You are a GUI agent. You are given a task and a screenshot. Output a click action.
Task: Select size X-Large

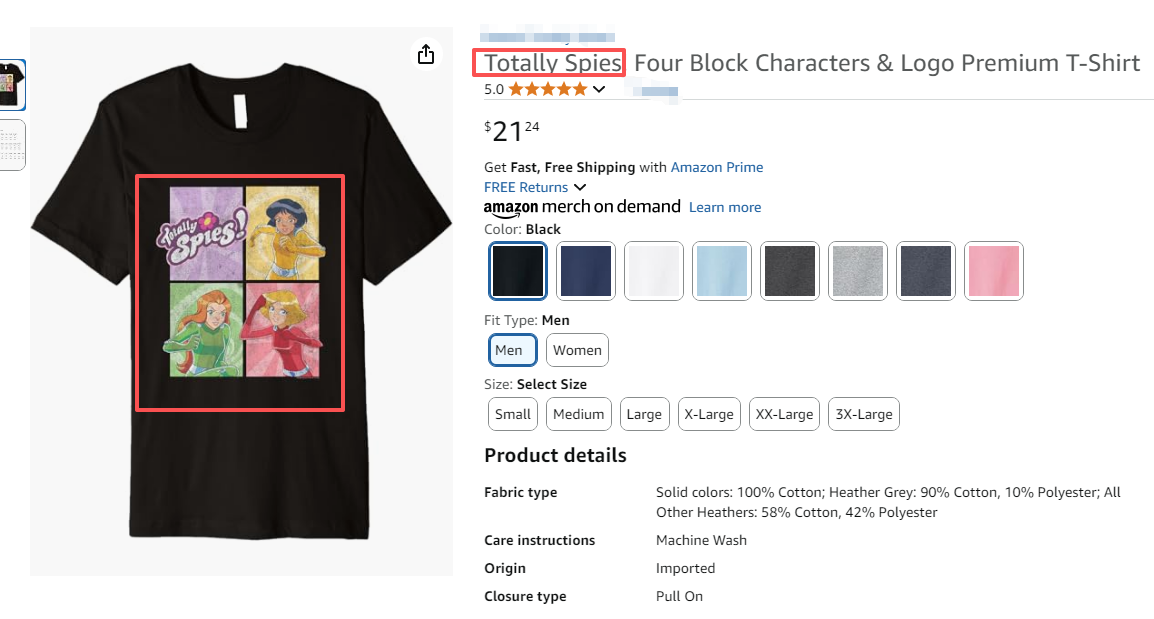click(x=709, y=414)
